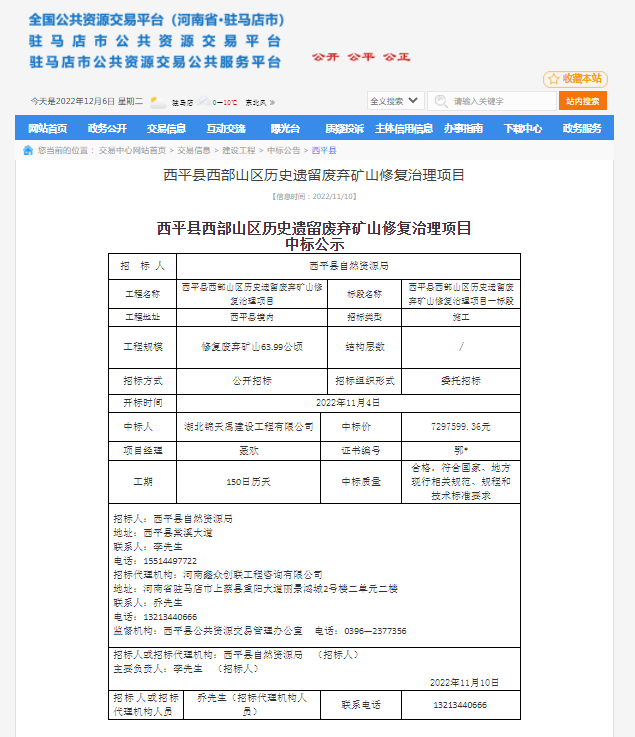Click the search magnifier icon

click(x=440, y=101)
